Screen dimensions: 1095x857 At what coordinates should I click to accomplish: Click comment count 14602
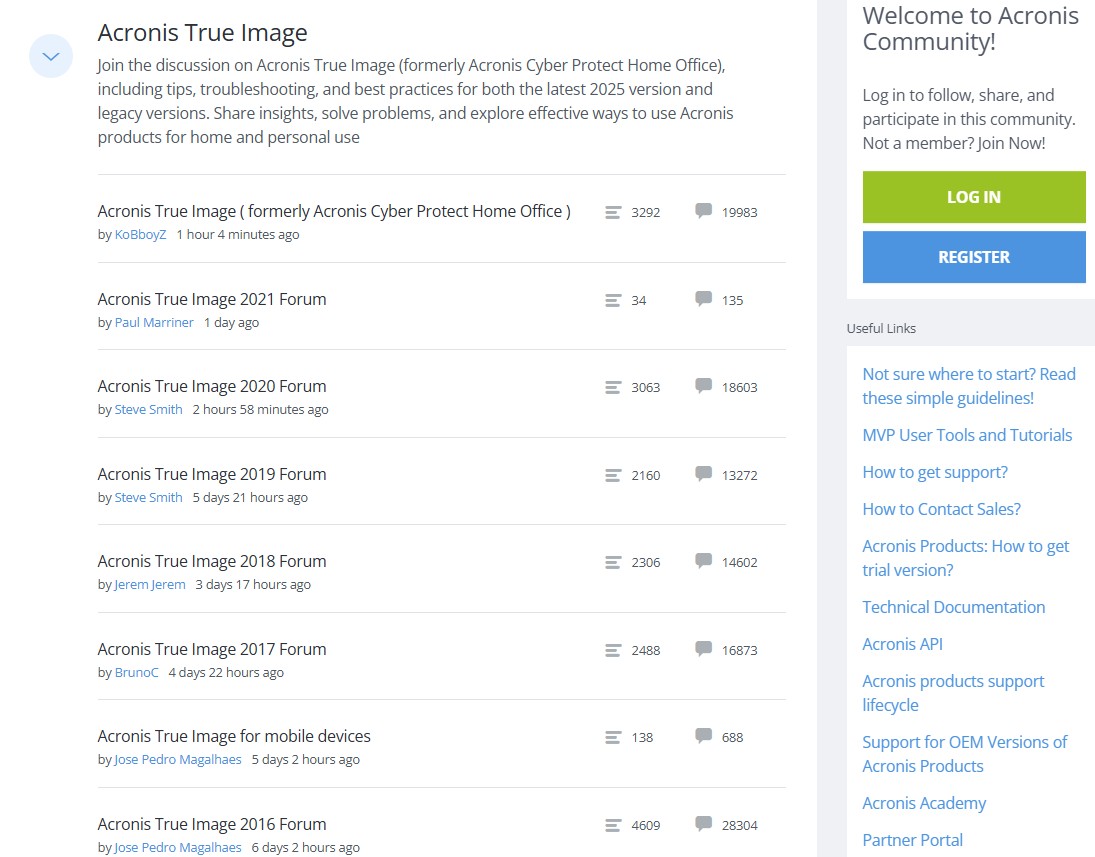tap(740, 562)
